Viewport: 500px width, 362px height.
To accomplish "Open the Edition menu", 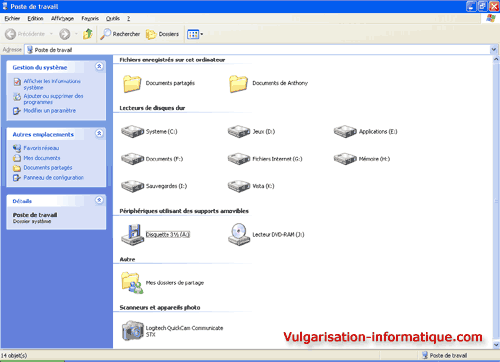I will click(x=35, y=19).
